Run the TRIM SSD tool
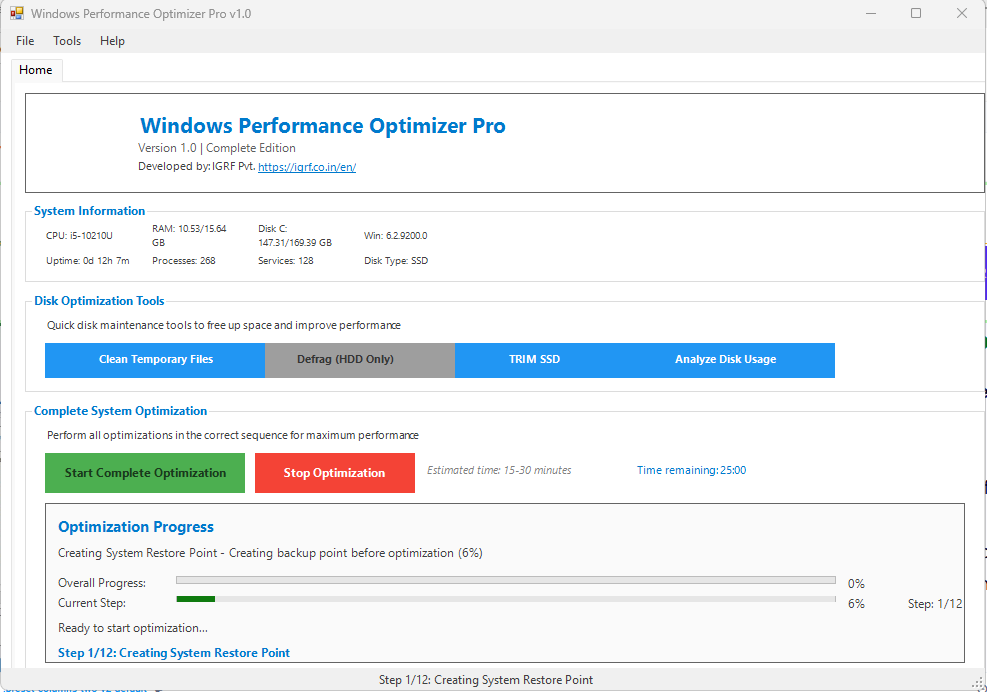987x692 pixels. pyautogui.click(x=534, y=360)
